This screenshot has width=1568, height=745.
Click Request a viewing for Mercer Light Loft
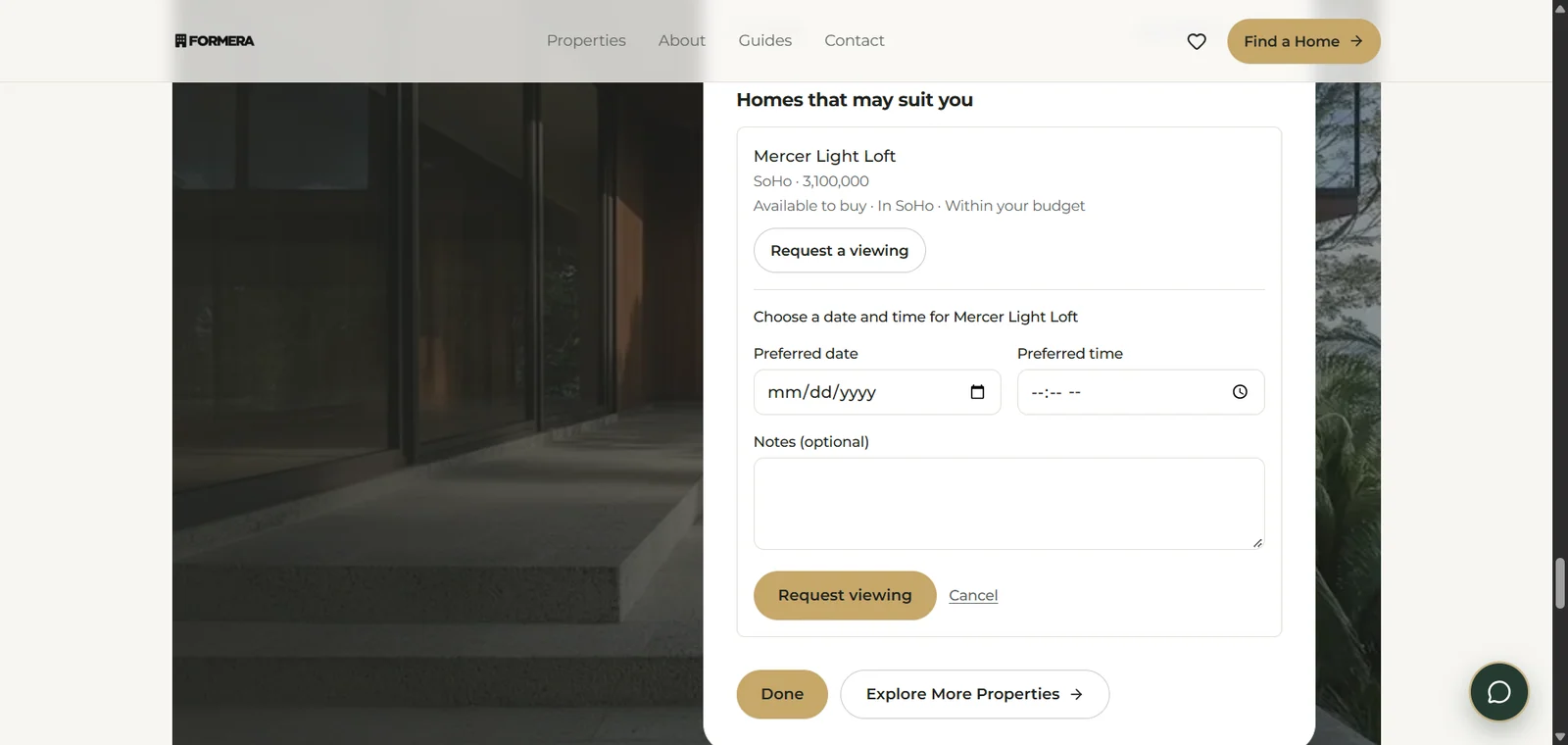[840, 251]
